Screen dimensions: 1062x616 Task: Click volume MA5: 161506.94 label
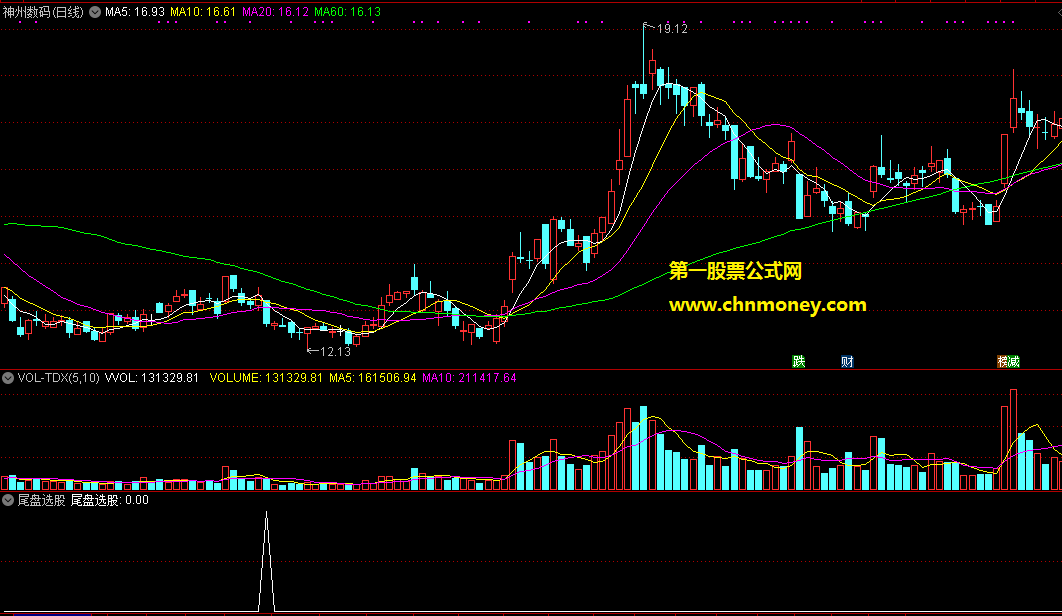tap(373, 377)
